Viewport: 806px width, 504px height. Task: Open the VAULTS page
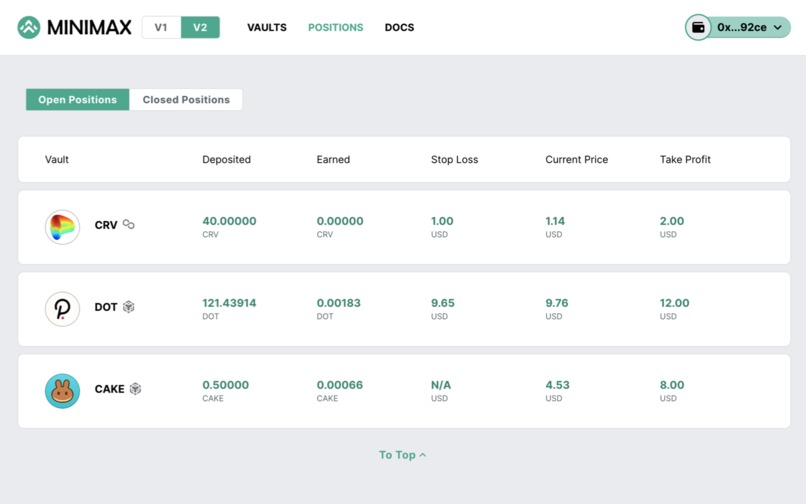pos(267,27)
